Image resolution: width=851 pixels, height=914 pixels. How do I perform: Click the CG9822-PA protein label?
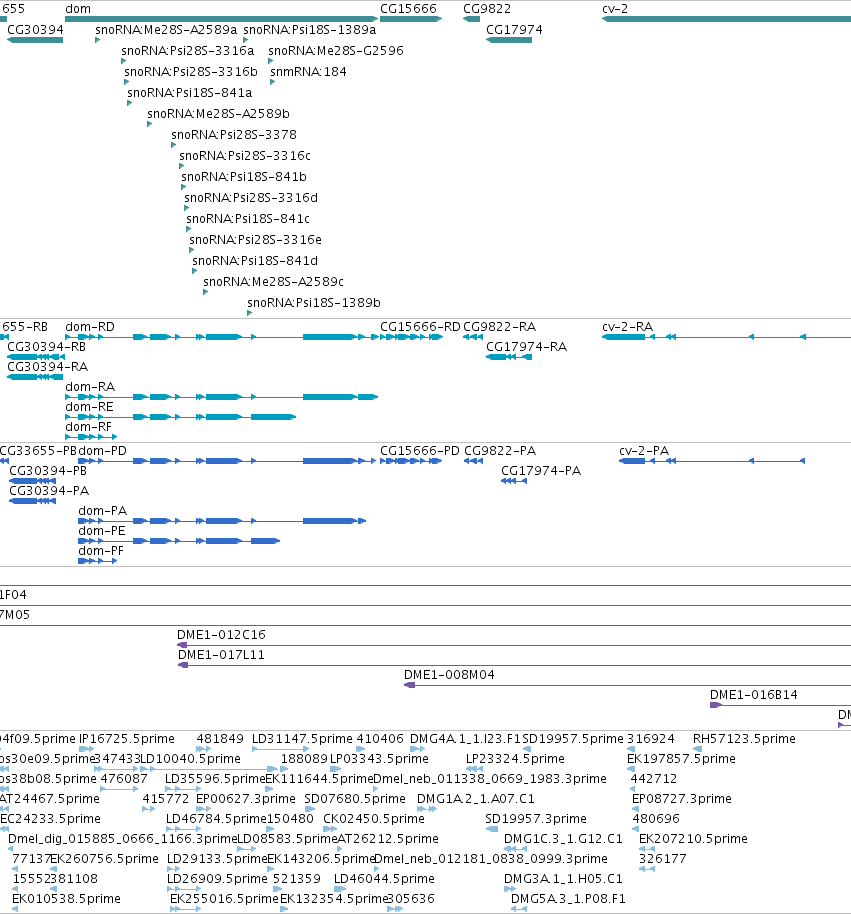[500, 451]
